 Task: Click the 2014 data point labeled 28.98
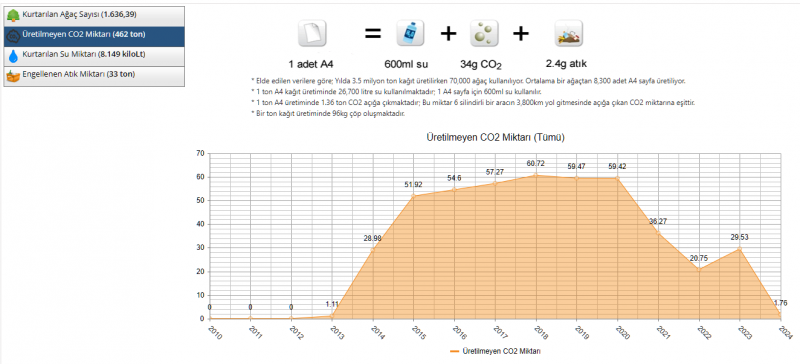pos(372,250)
